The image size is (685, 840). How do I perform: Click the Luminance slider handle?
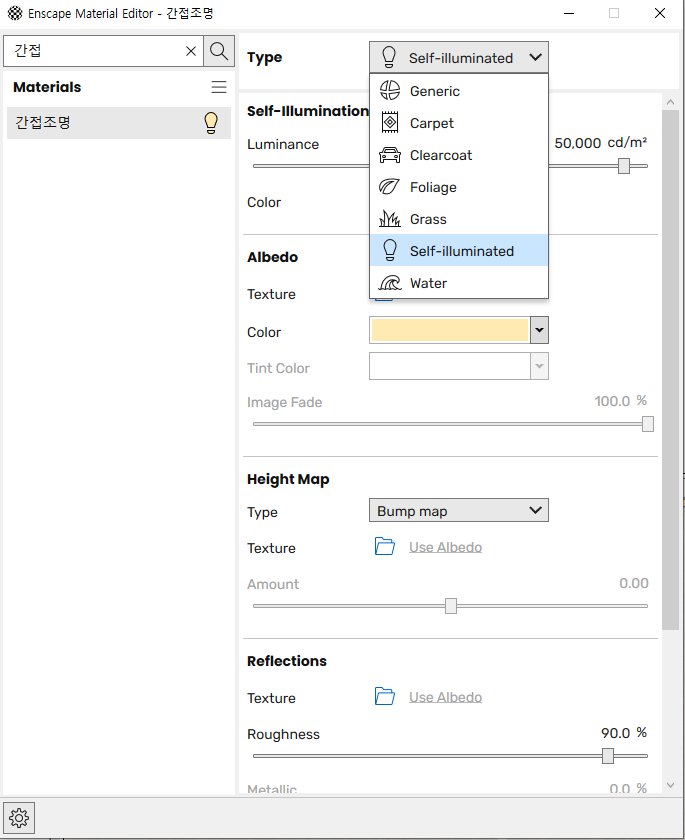pyautogui.click(x=623, y=166)
